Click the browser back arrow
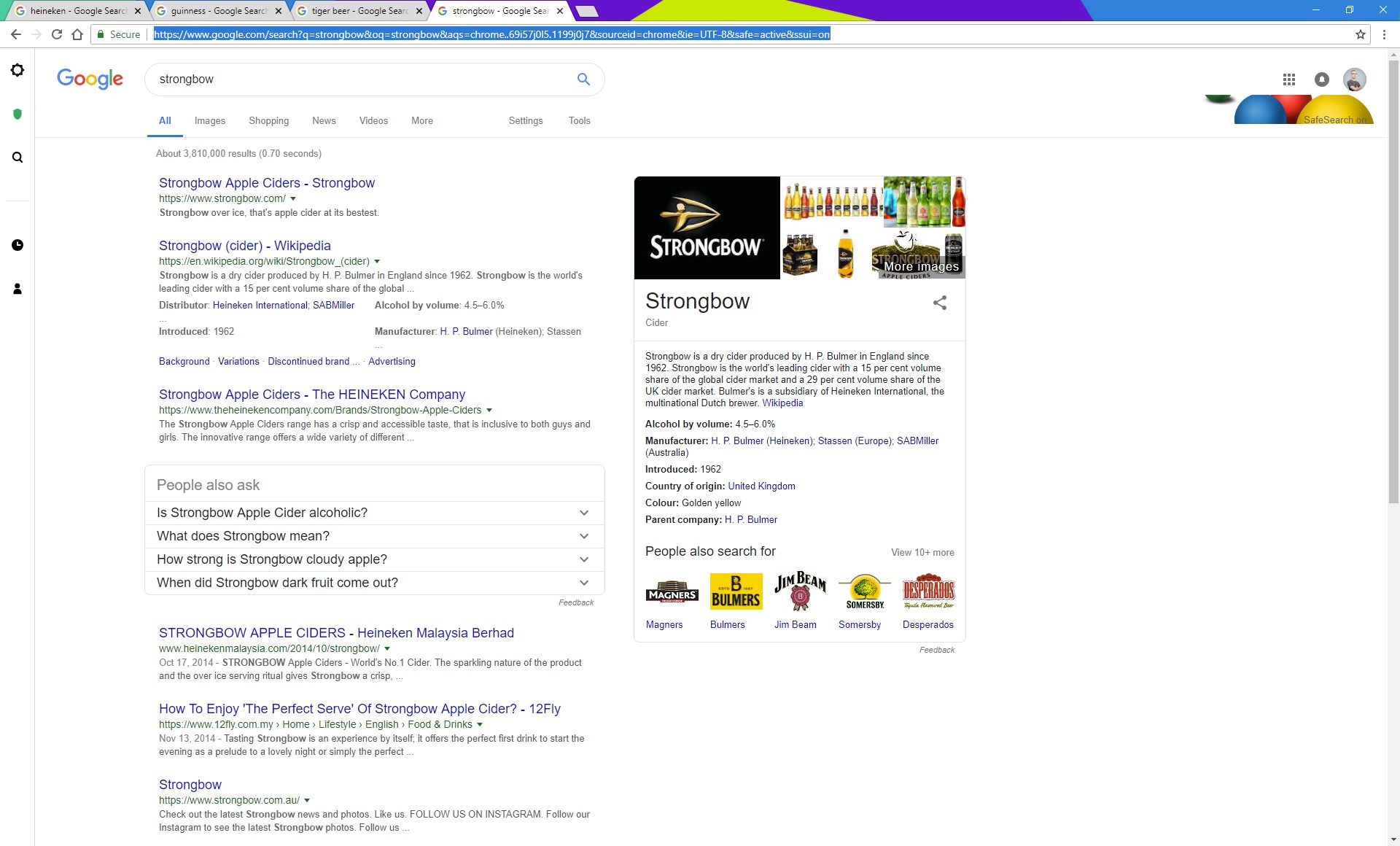This screenshot has width=1400, height=846. point(16,34)
